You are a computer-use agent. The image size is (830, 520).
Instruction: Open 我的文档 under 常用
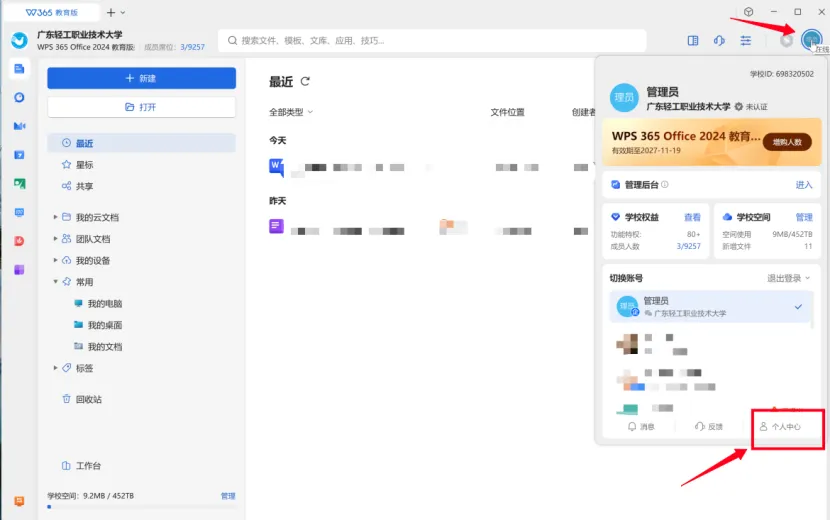point(99,347)
